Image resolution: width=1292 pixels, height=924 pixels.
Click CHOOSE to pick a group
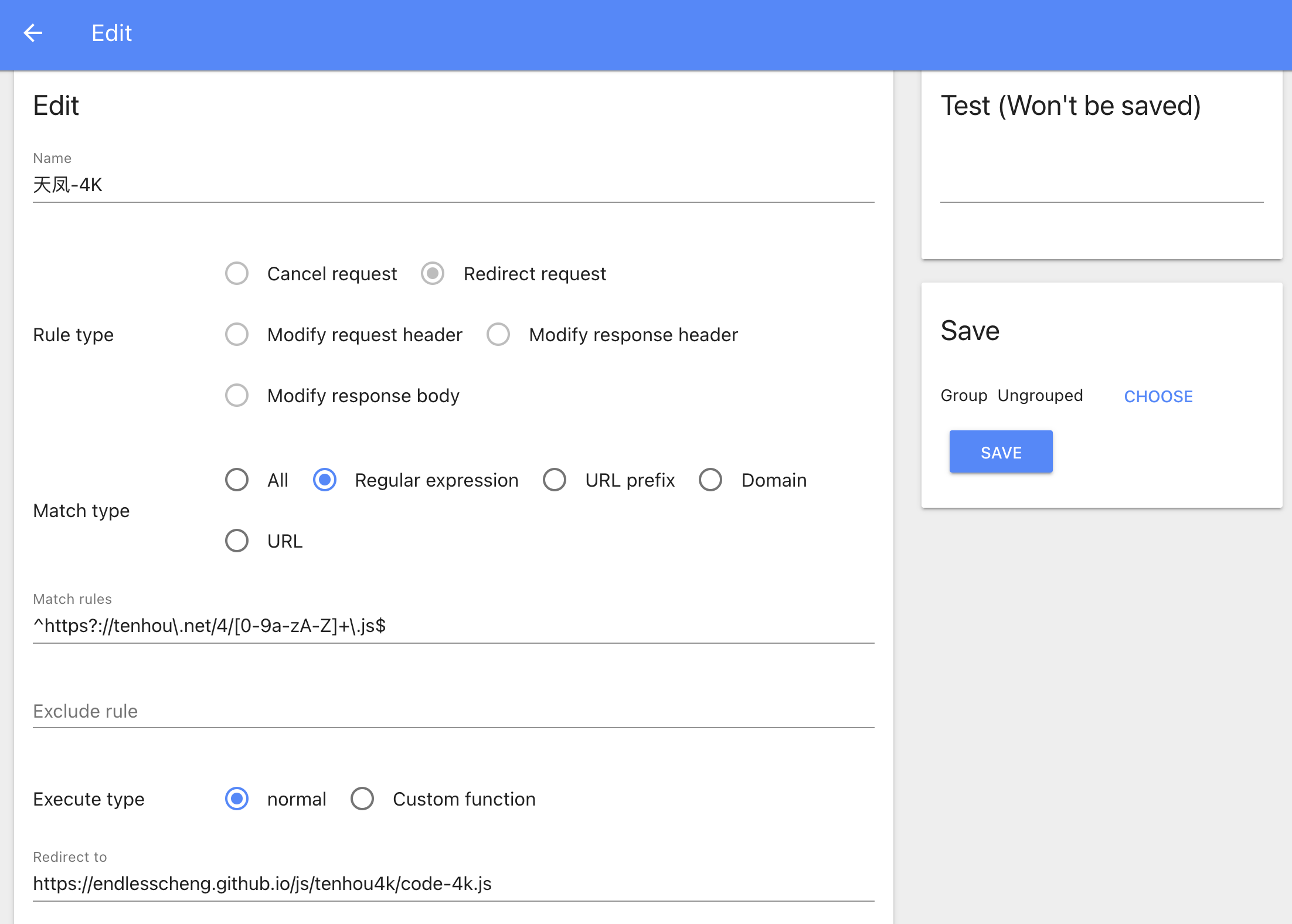(1158, 397)
